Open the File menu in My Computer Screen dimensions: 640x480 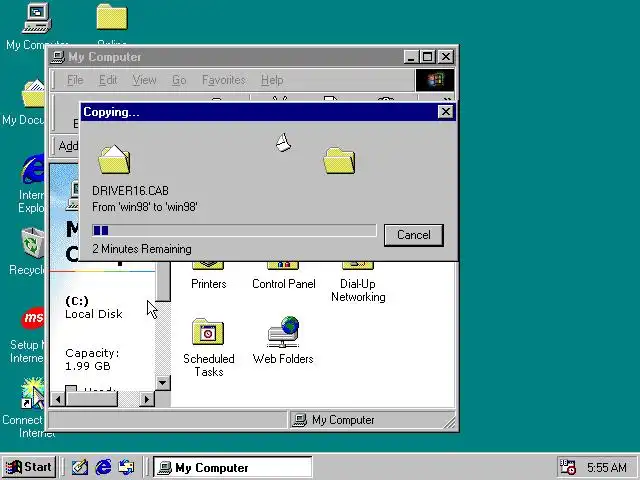coord(75,80)
